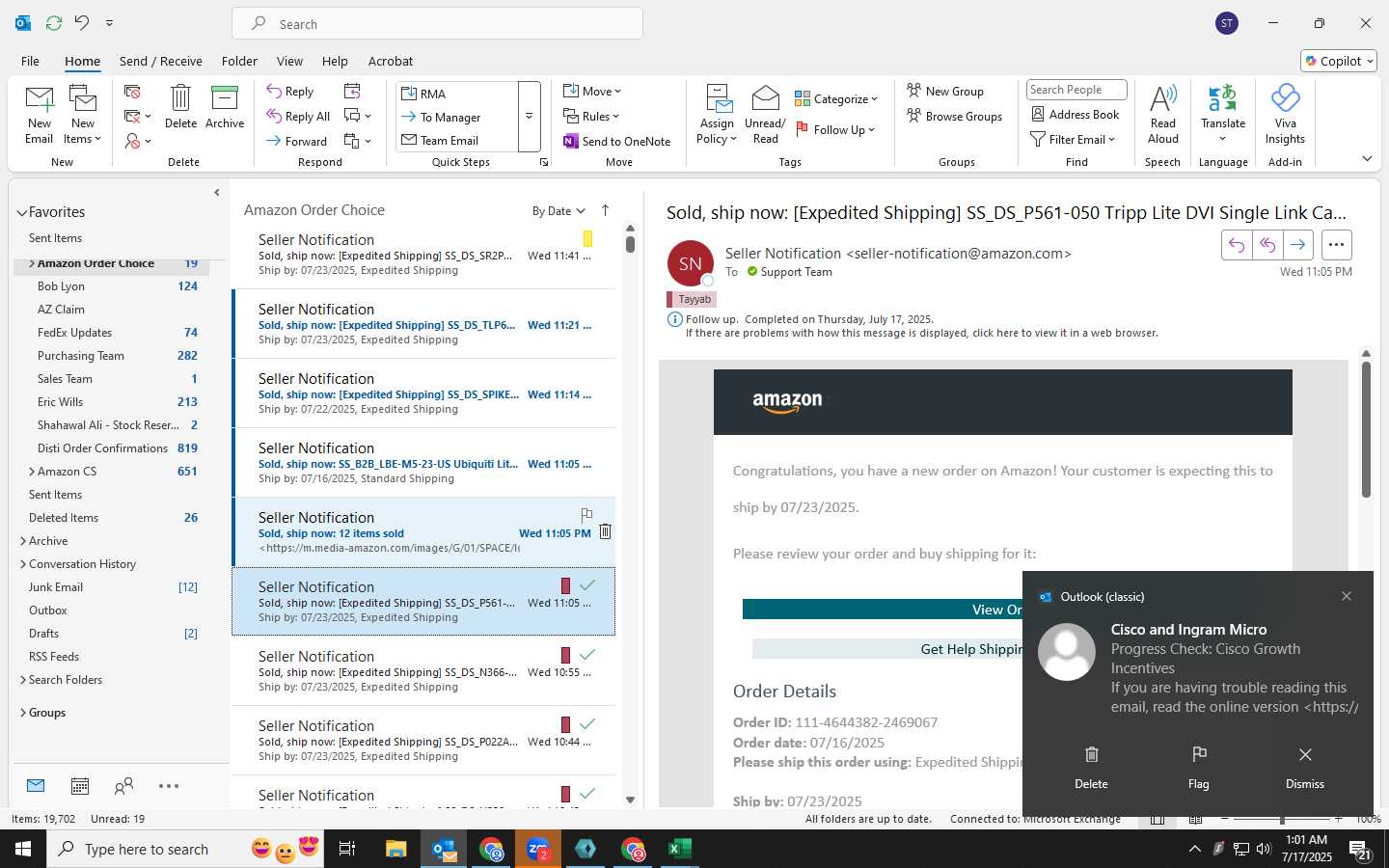The height and width of the screenshot is (868, 1389).
Task: Open the File menu
Action: click(x=30, y=61)
